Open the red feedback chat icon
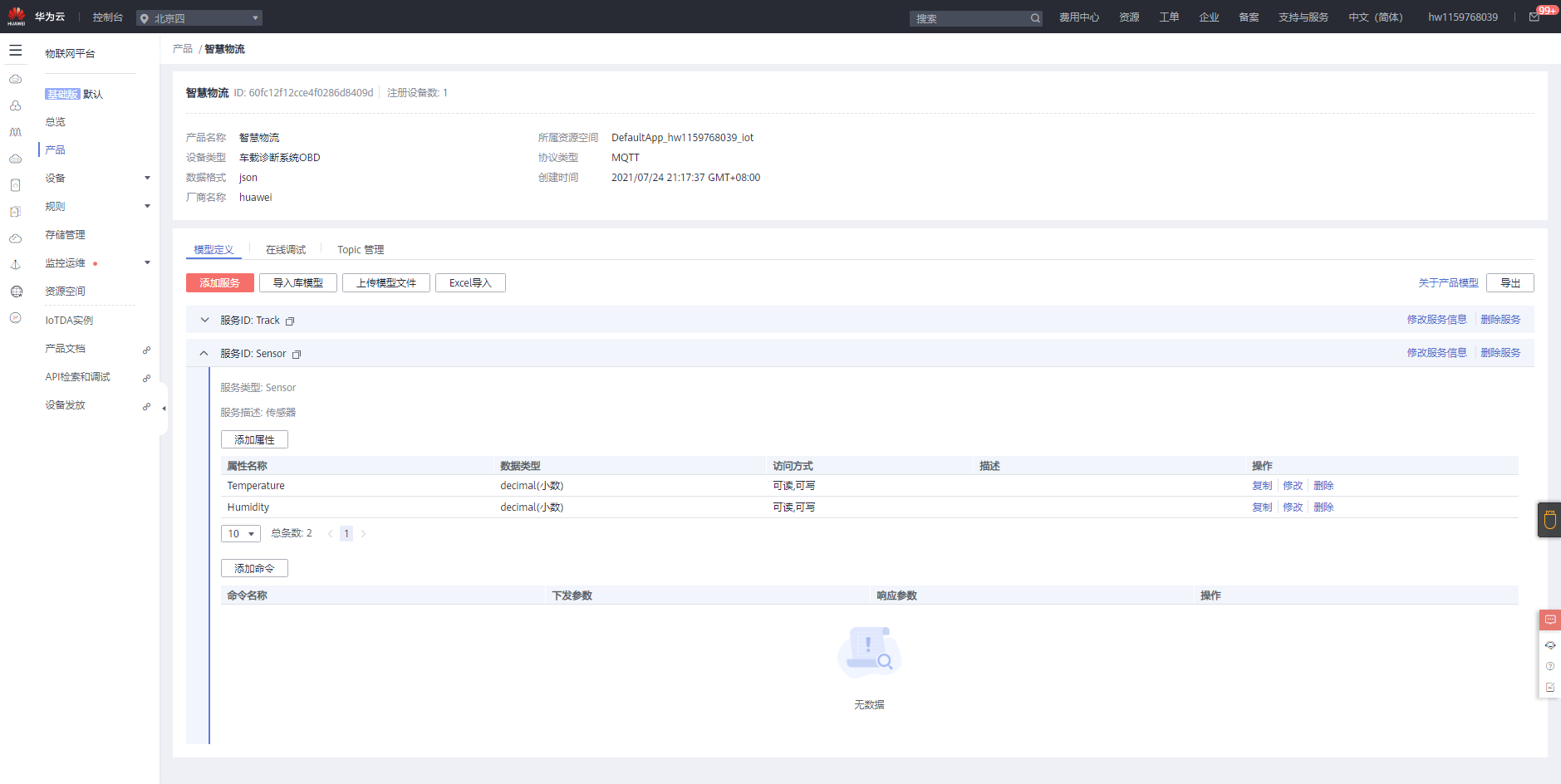 coord(1550,620)
